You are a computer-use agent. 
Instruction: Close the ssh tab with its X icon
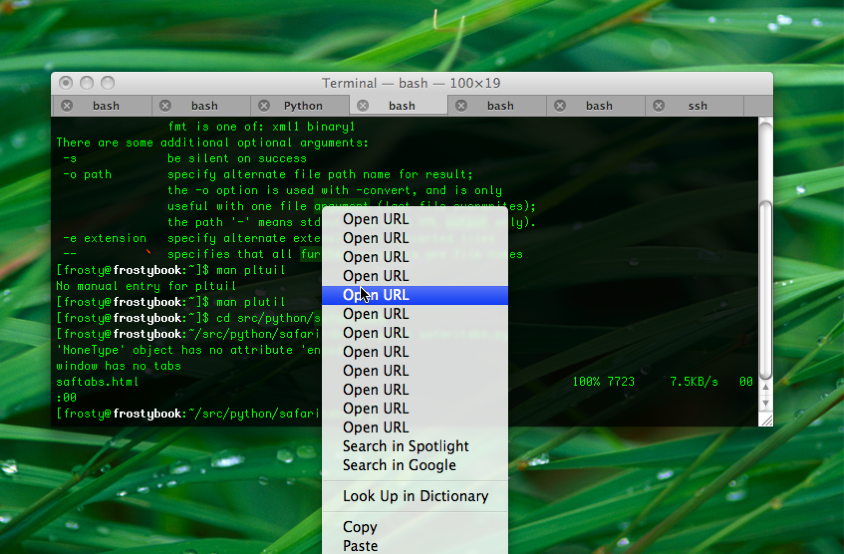tap(659, 106)
